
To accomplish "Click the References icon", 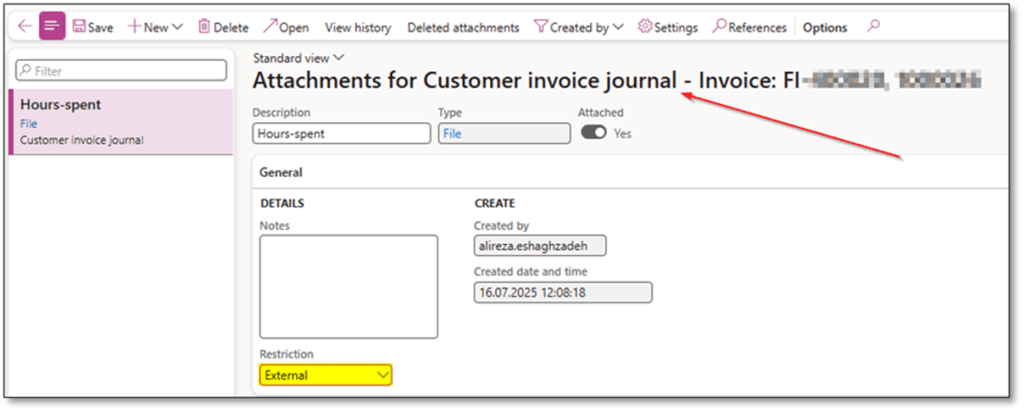I will (719, 27).
